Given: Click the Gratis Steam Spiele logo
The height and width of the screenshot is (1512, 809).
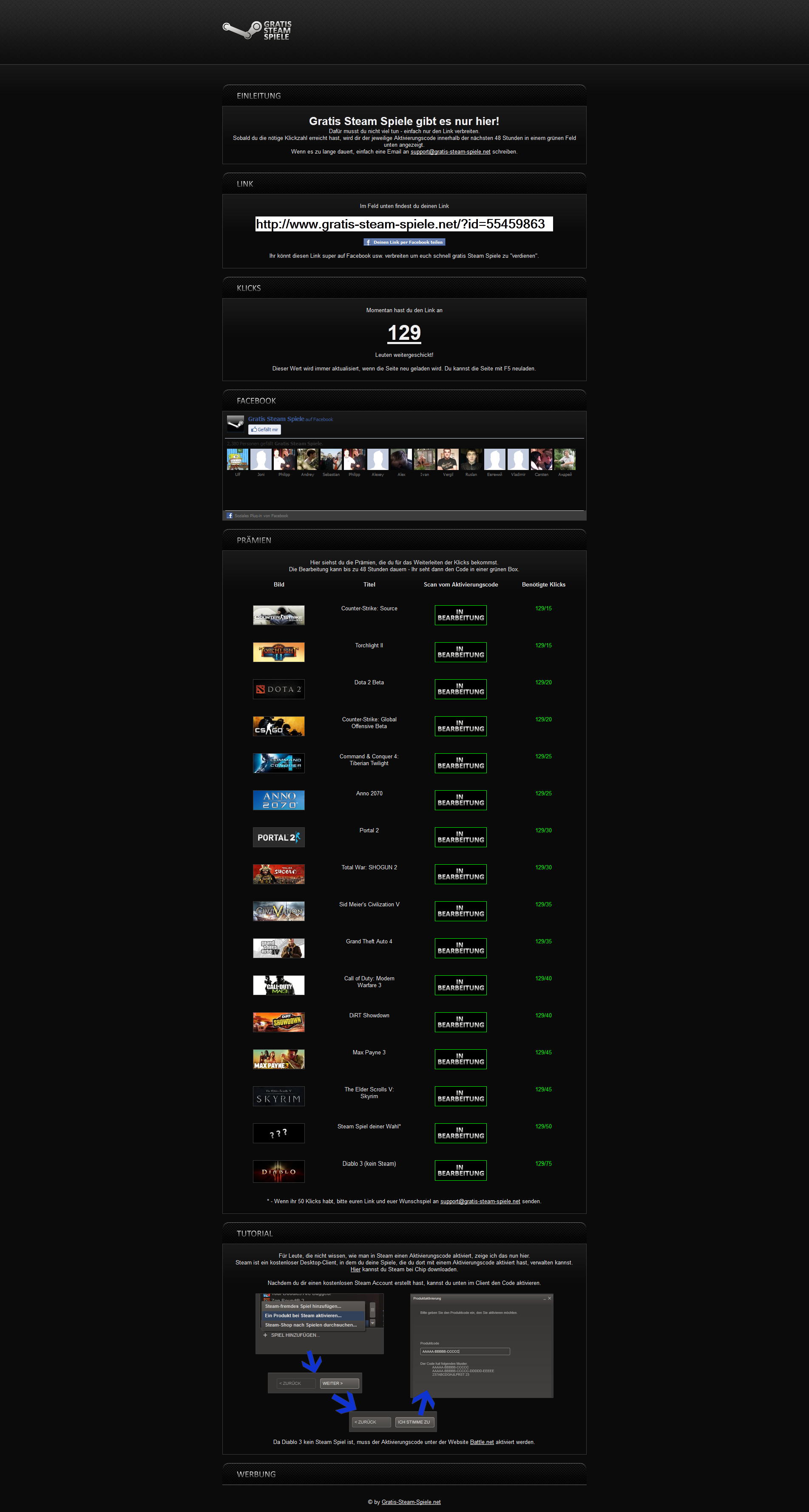Looking at the screenshot, I should pos(258,30).
